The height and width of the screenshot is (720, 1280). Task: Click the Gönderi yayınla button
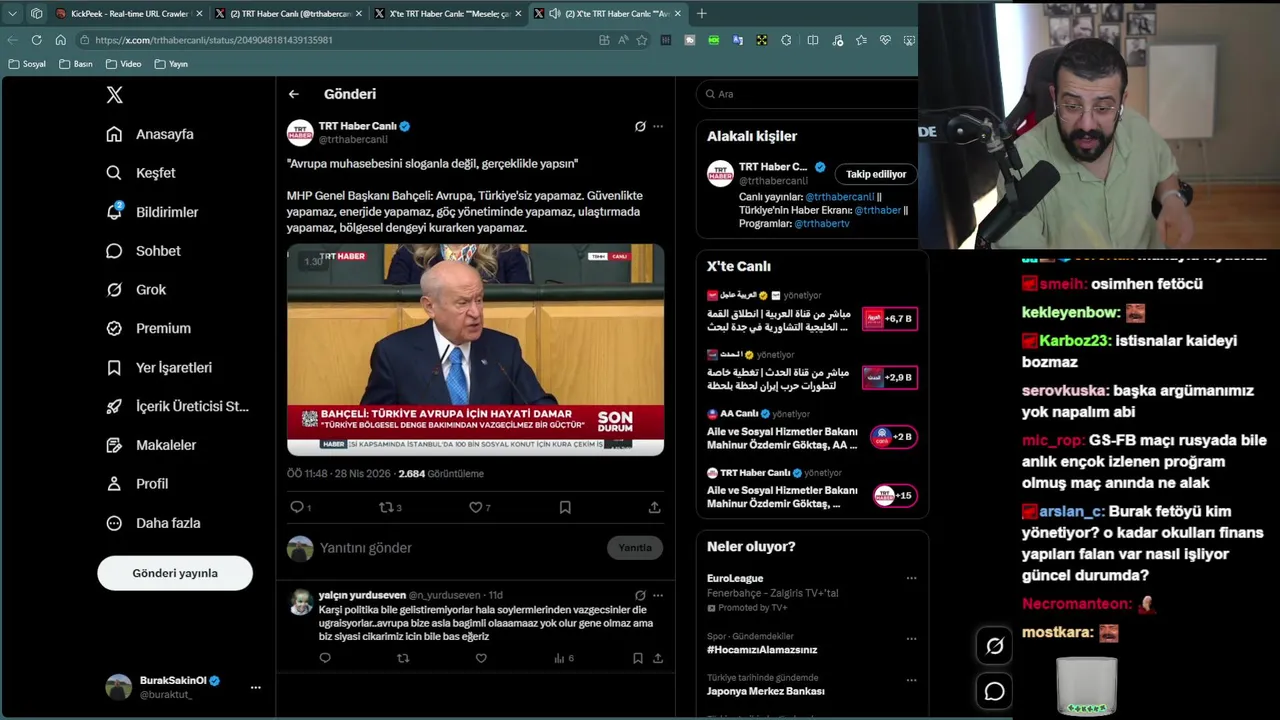click(175, 573)
